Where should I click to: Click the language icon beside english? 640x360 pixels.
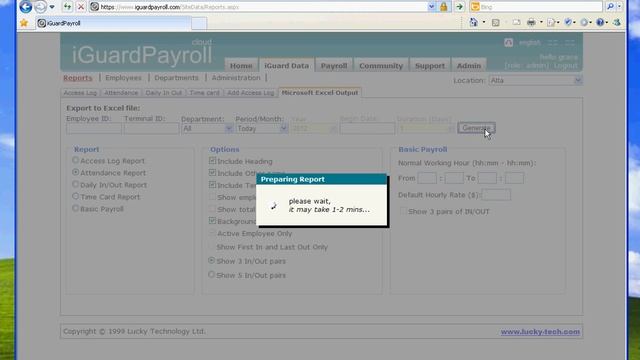pyautogui.click(x=508, y=42)
